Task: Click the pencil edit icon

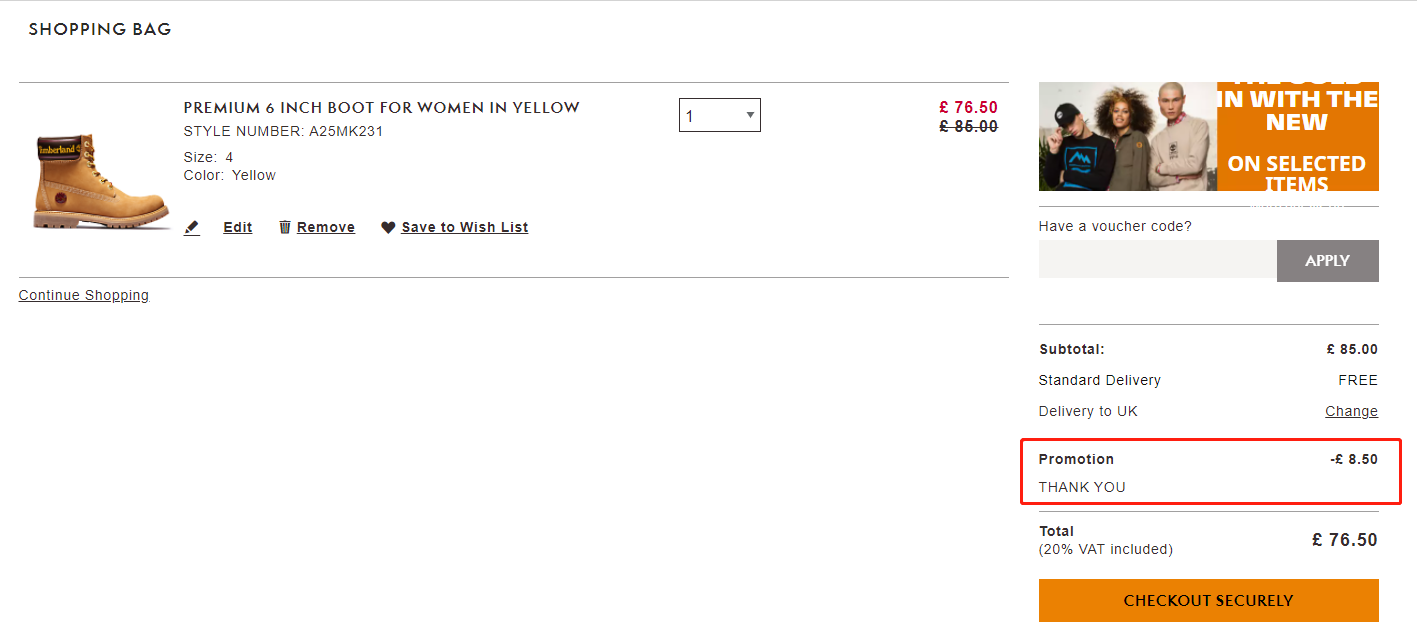Action: tap(192, 228)
